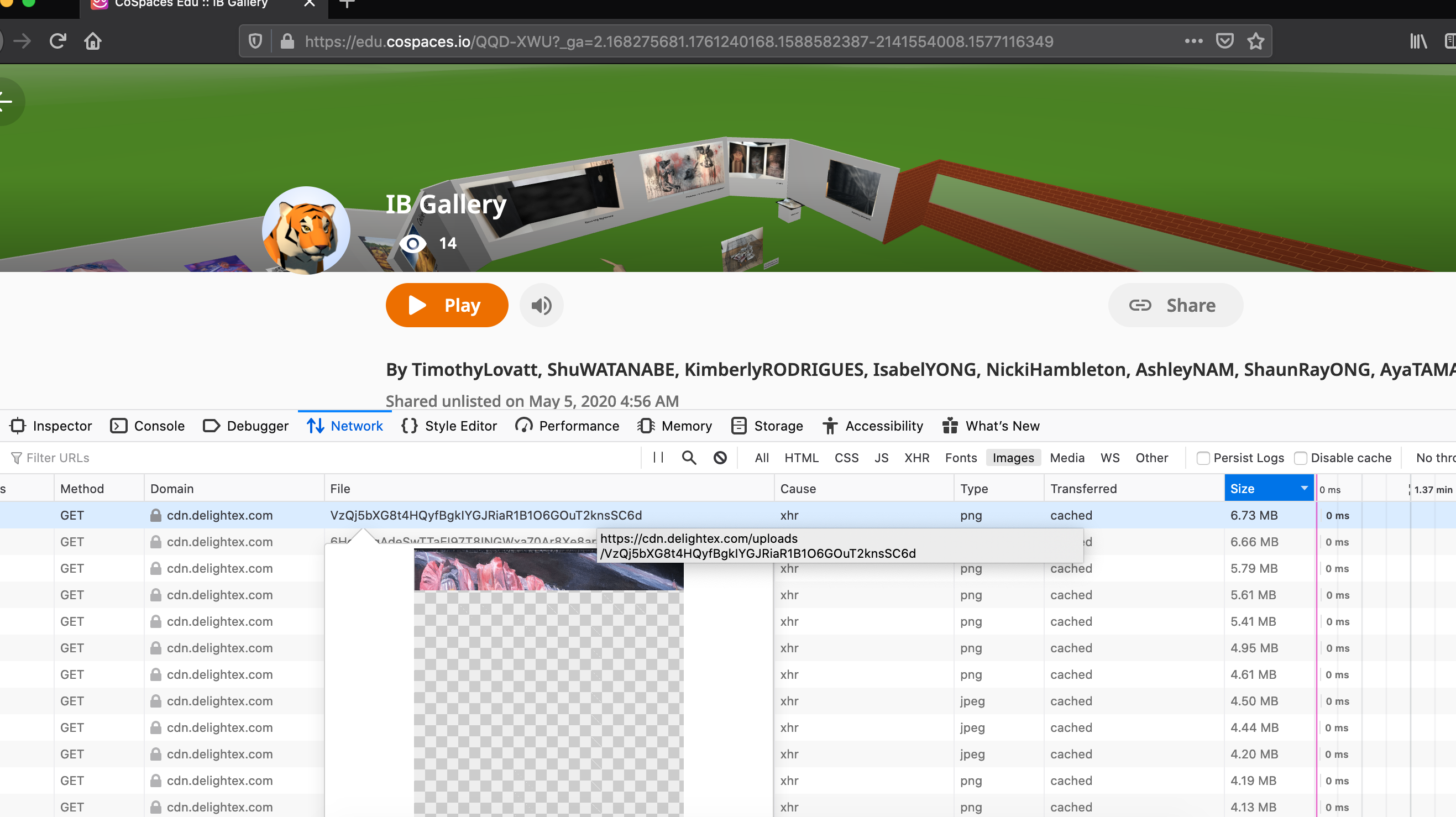Enable Disable cache checkbox

coord(1300,458)
